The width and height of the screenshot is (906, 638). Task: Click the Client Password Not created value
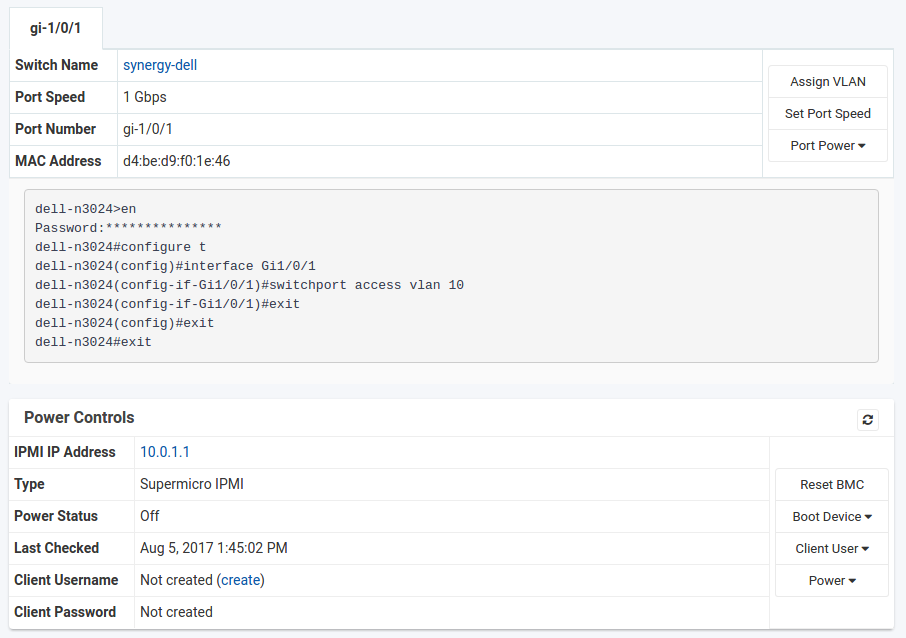coord(176,612)
